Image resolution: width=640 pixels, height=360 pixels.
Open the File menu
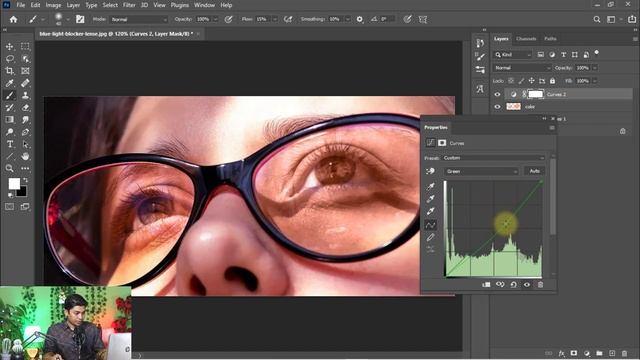(x=20, y=5)
